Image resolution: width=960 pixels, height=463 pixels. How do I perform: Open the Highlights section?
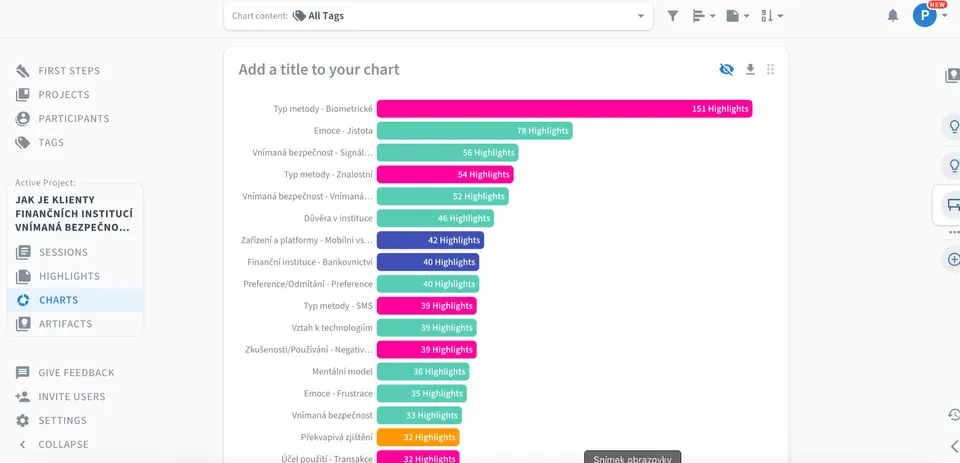pos(69,276)
